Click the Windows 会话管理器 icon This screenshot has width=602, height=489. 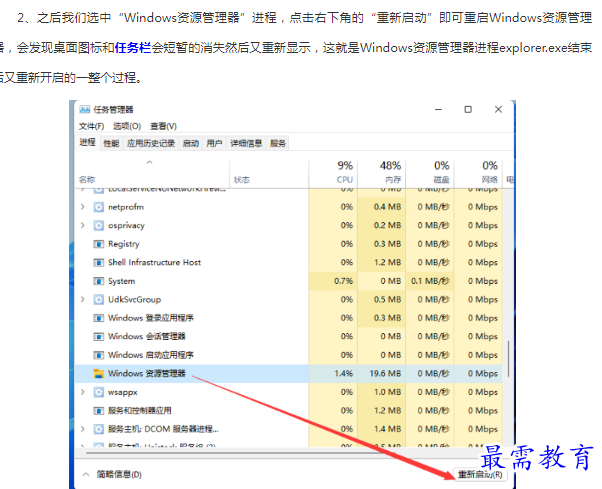pos(99,337)
